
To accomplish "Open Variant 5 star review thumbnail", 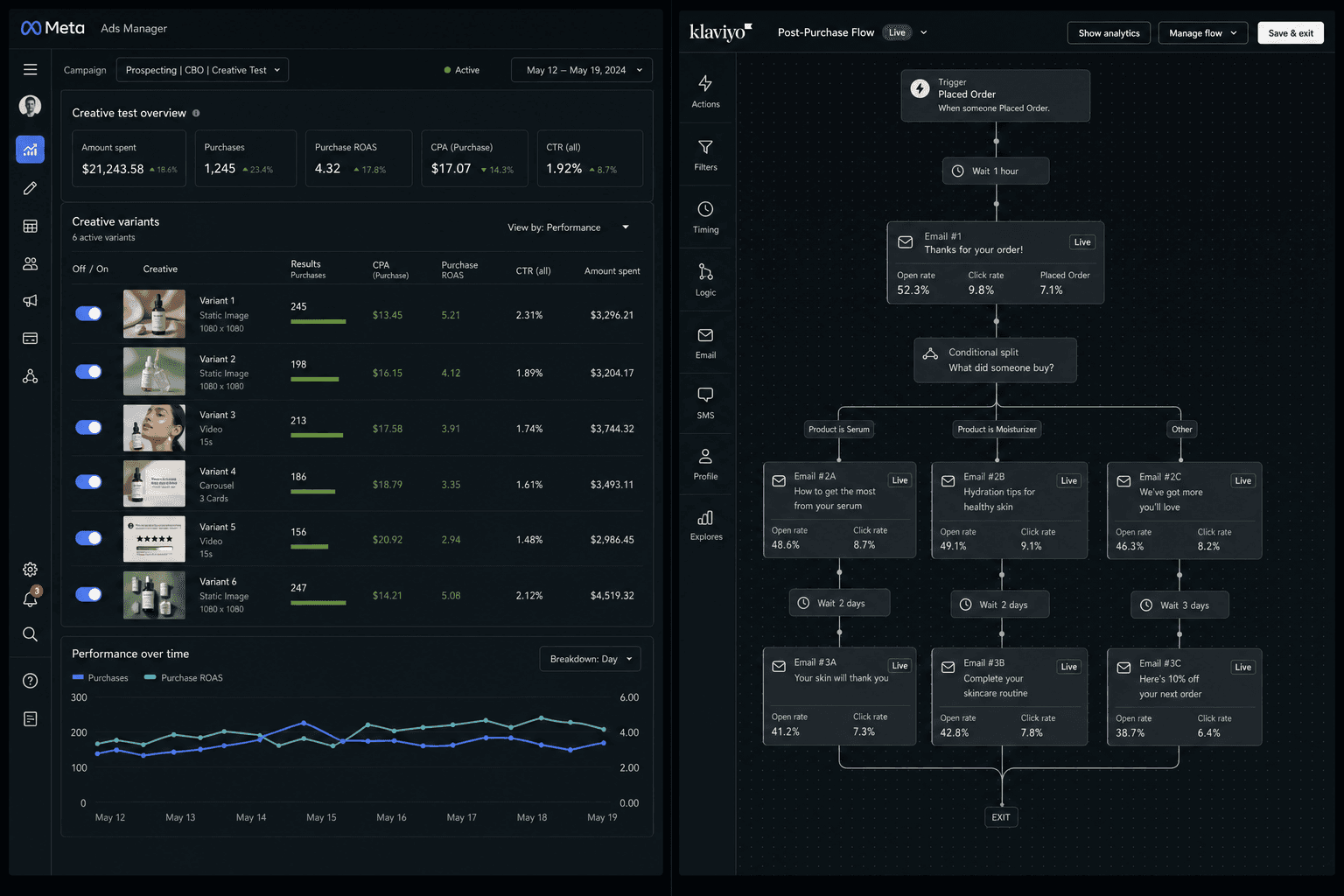I will (154, 538).
